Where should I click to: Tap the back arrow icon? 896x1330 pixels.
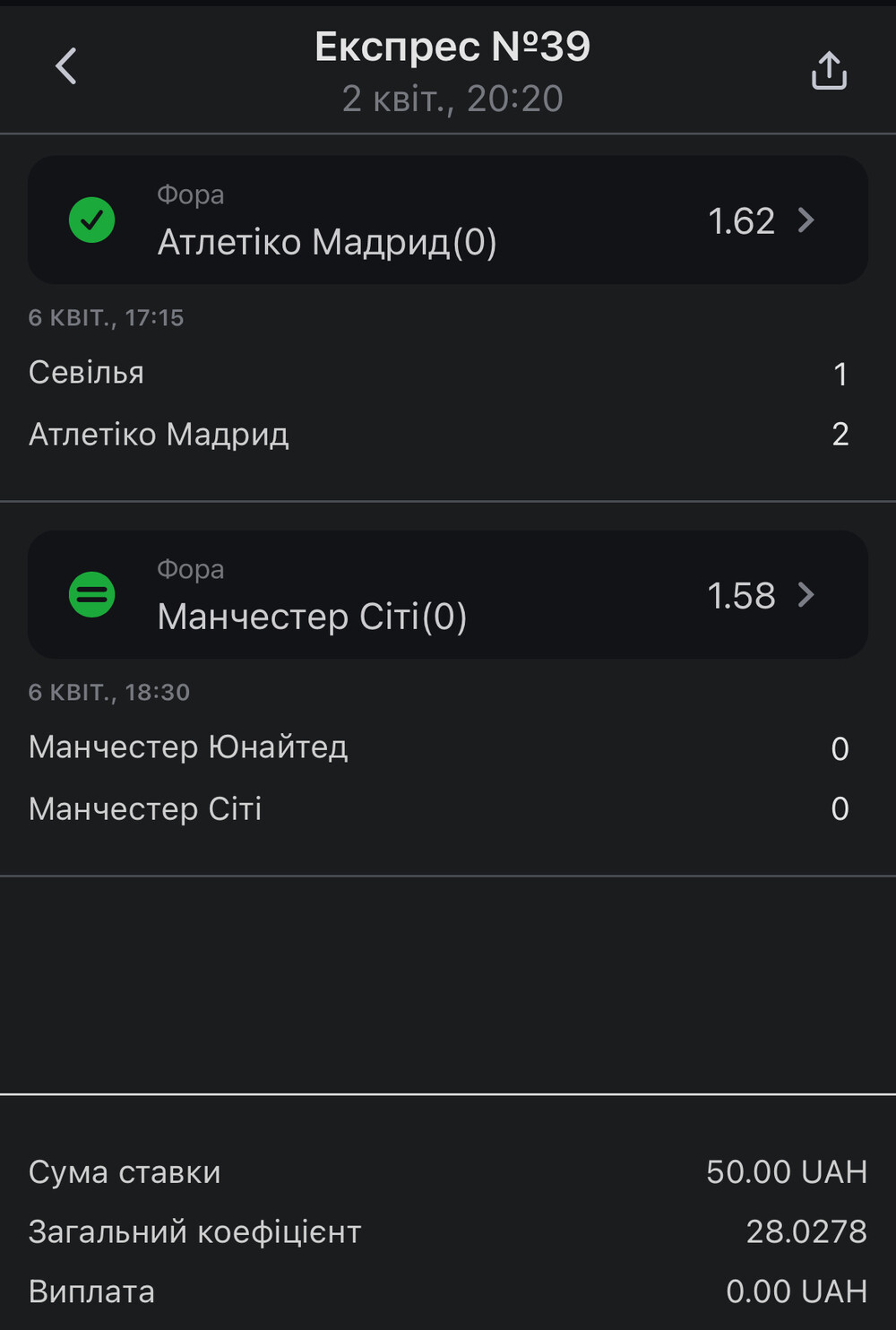click(x=66, y=66)
